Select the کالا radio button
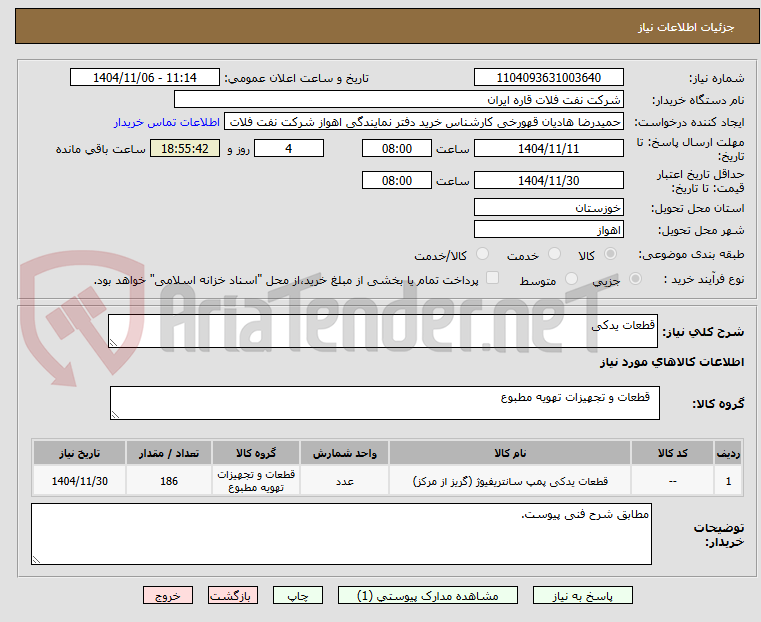Image resolution: width=761 pixels, height=622 pixels. click(x=611, y=254)
